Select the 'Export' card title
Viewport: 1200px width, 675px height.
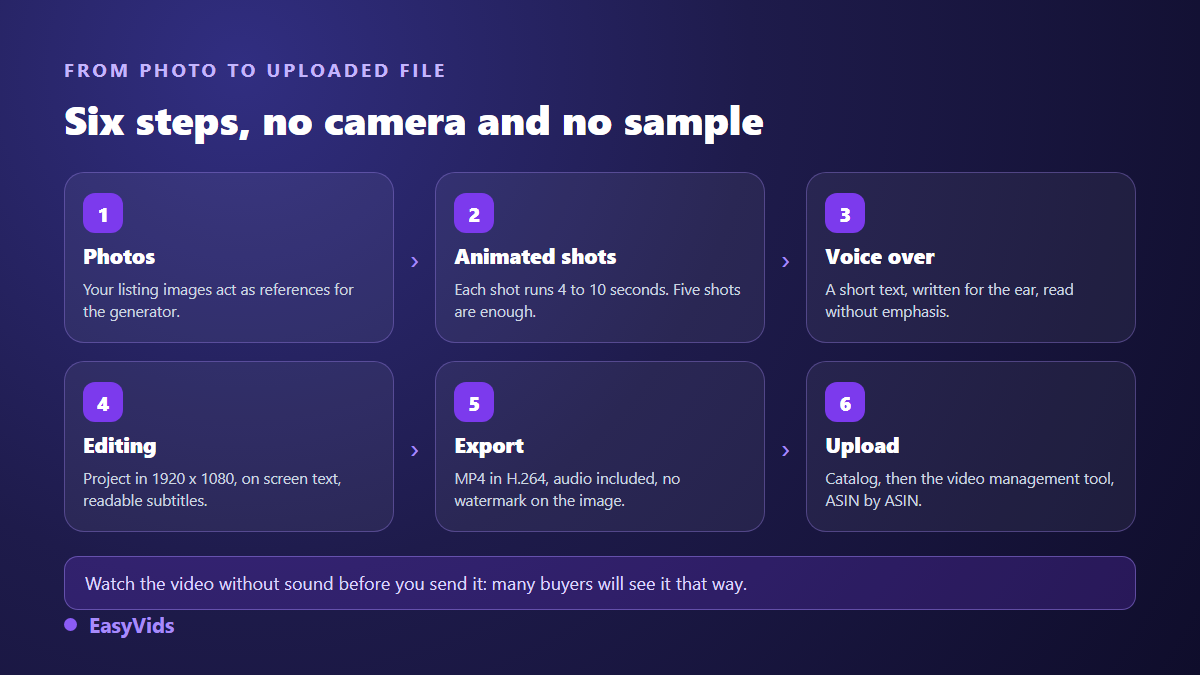pyautogui.click(x=489, y=446)
